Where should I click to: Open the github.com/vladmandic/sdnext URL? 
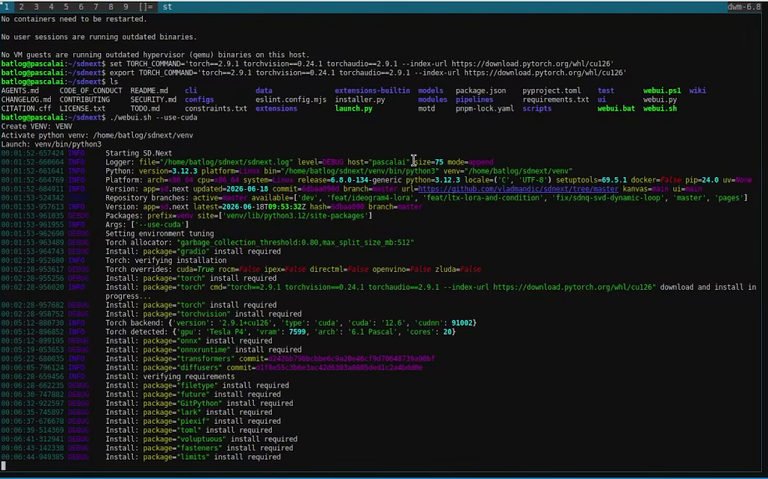(x=518, y=189)
